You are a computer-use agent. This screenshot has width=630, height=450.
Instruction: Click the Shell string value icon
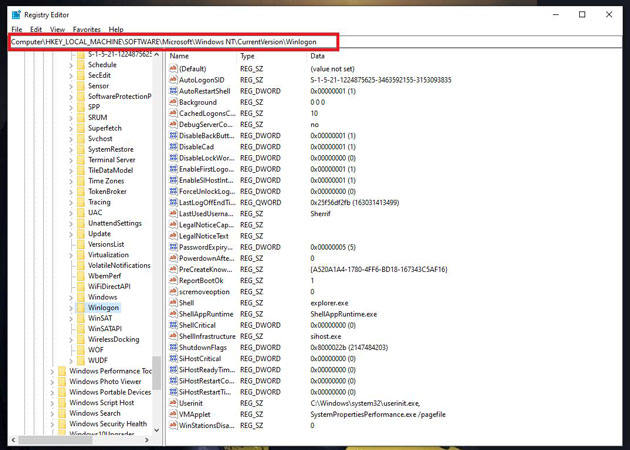173,303
